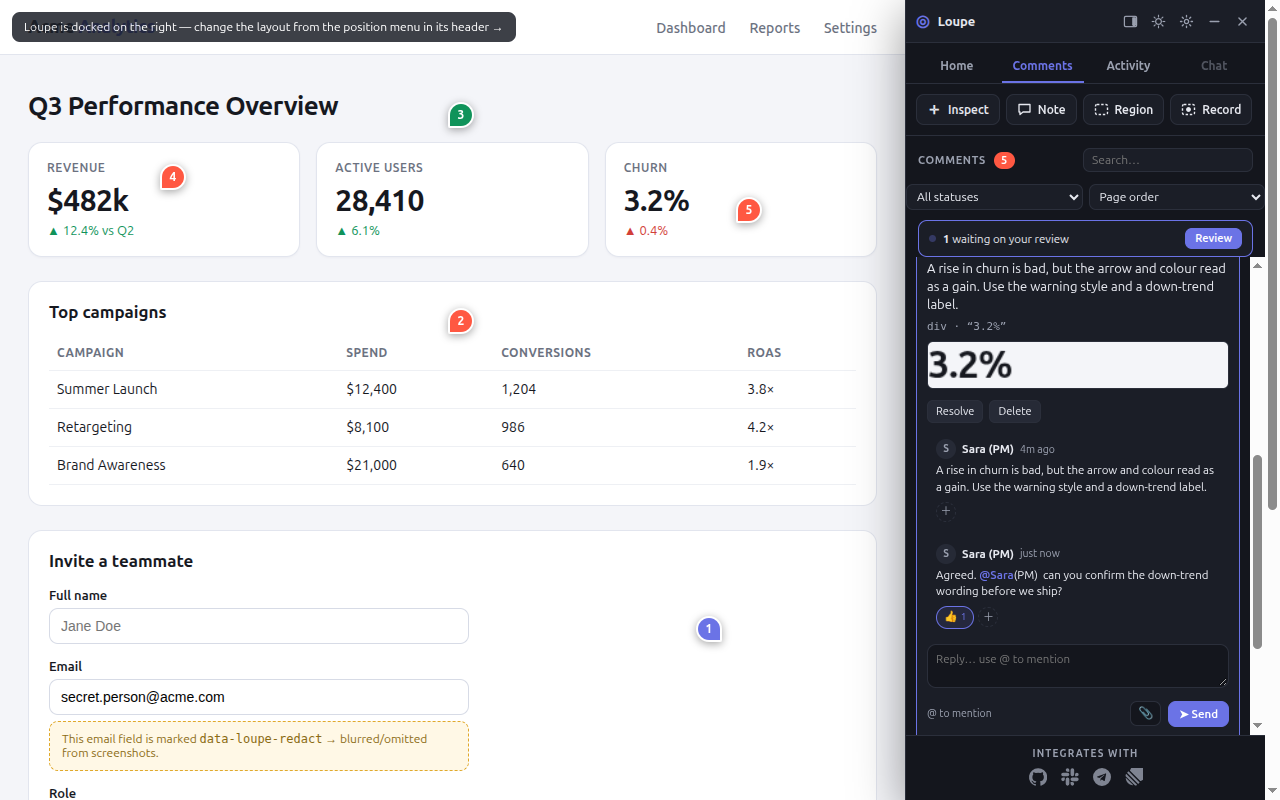This screenshot has width=1280, height=800.
Task: Start a Record session
Action: pyautogui.click(x=1211, y=110)
